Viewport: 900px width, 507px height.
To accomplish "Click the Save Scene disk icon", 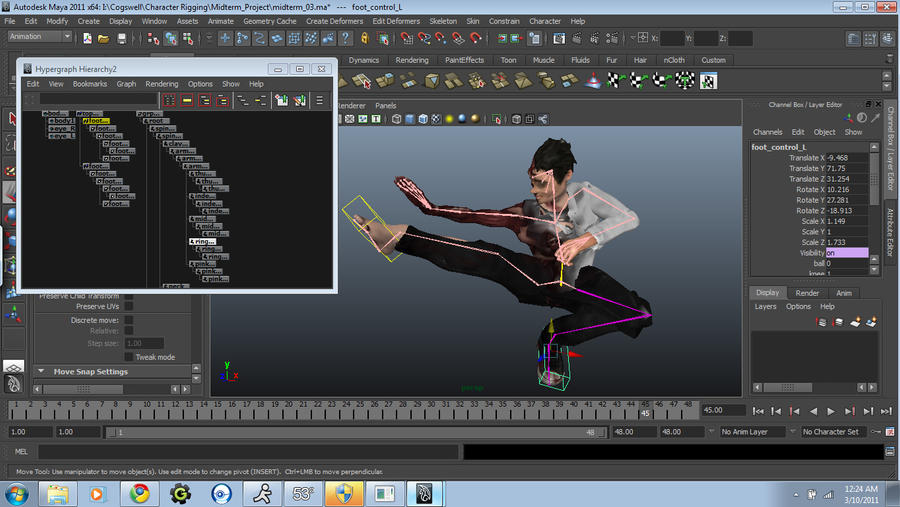I will (x=121, y=38).
